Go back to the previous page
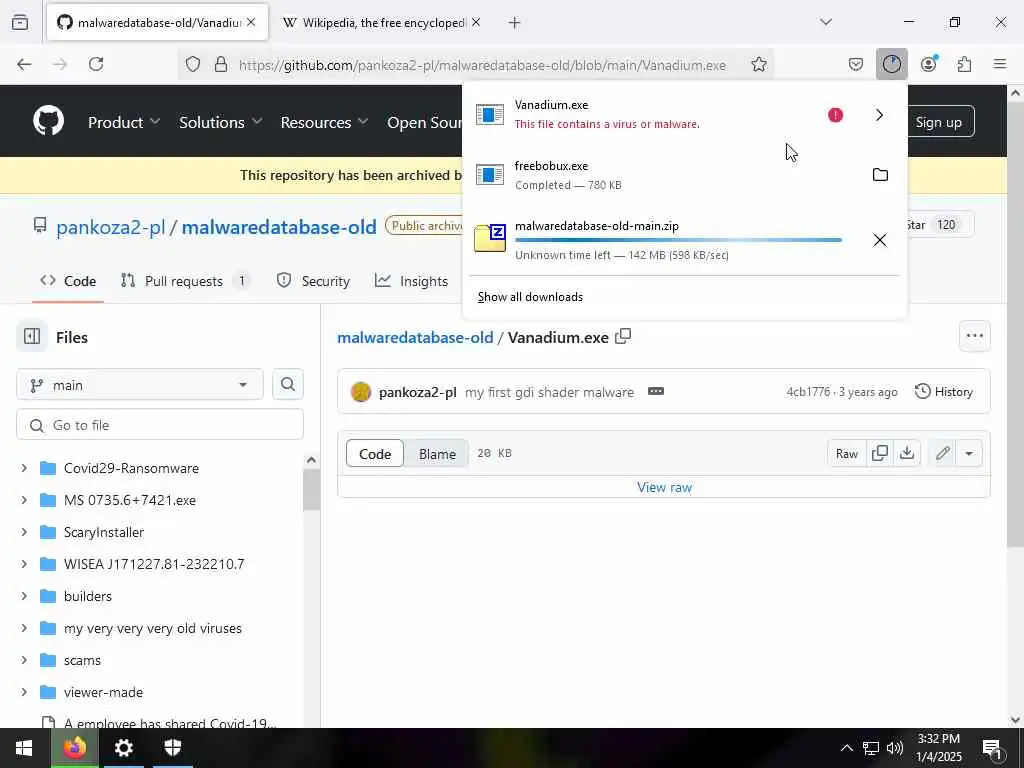This screenshot has height=768, width=1024. 24,64
